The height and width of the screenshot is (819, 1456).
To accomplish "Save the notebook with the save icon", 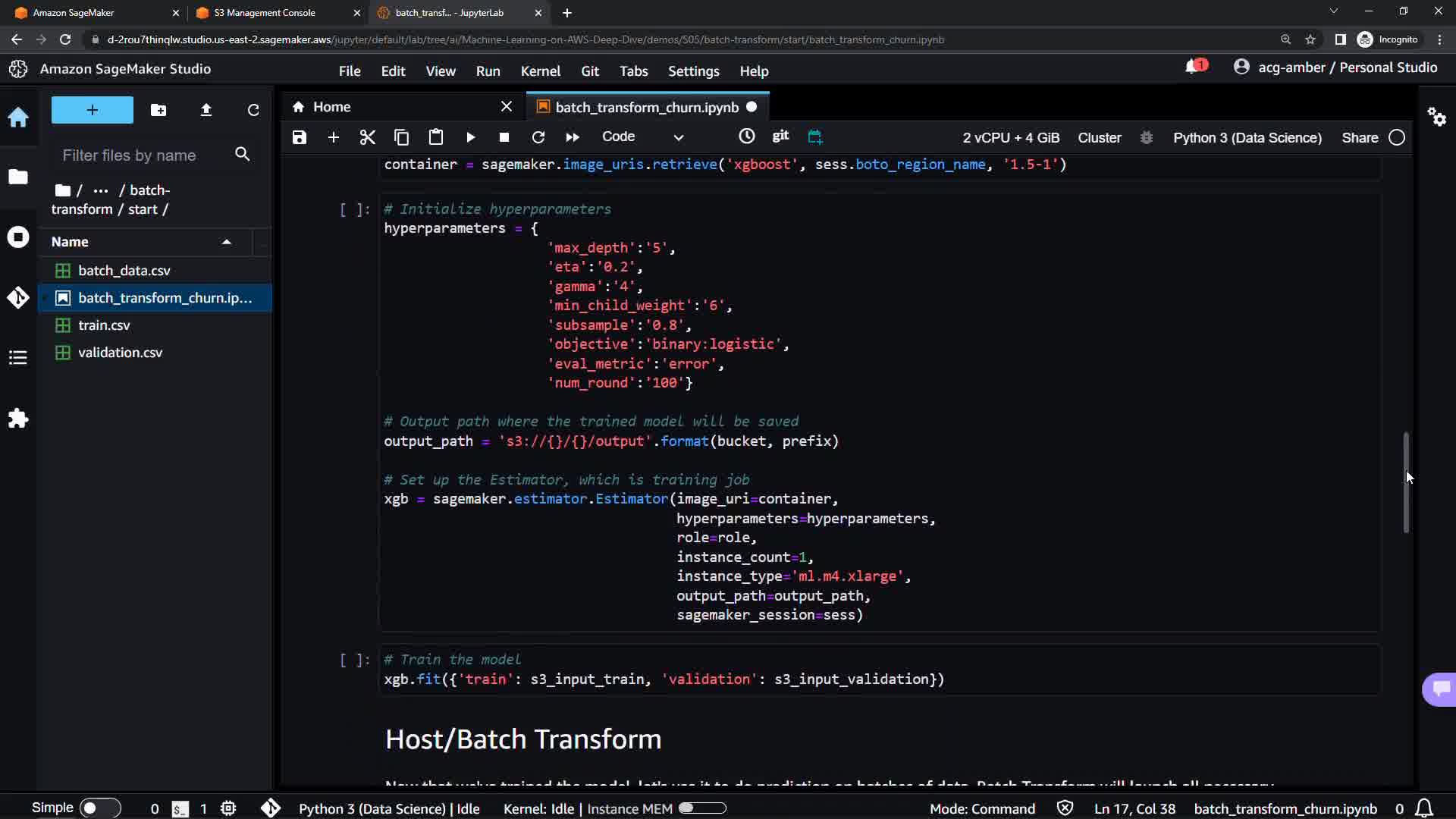I will [300, 137].
